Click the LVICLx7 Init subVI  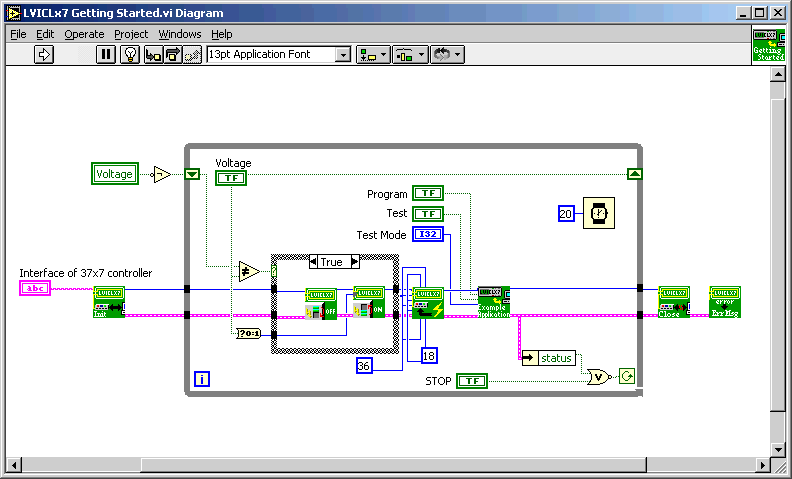109,302
